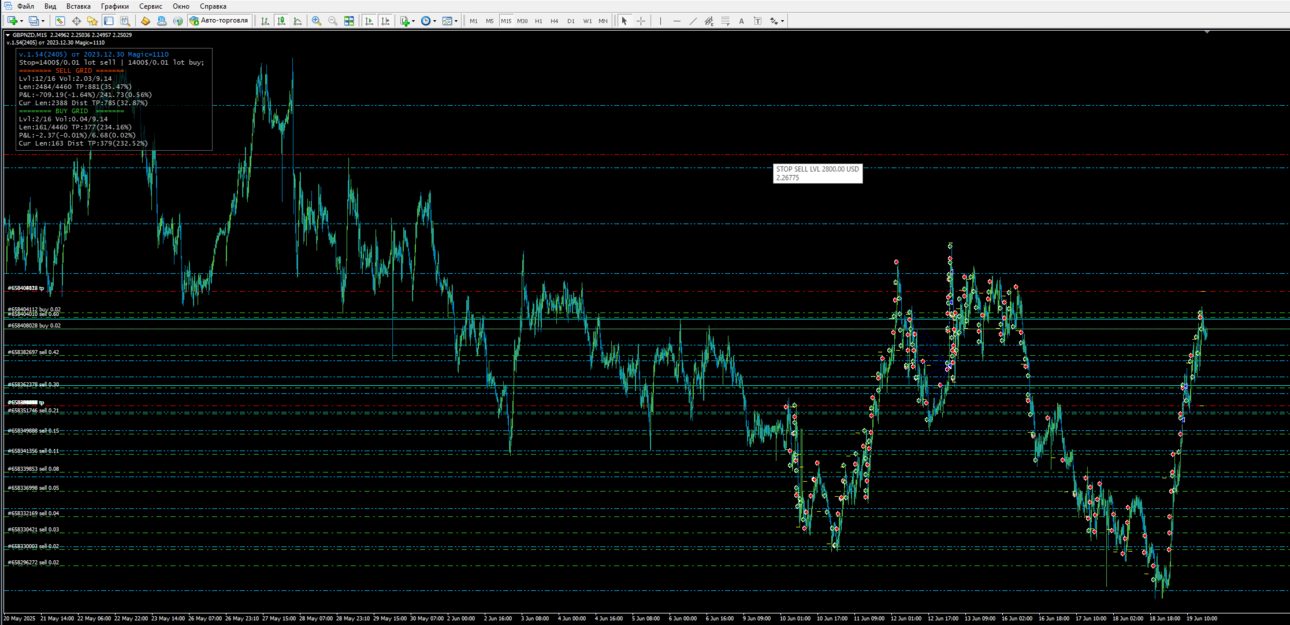The width and height of the screenshot is (1290, 625).
Task: Open the Вставка menu
Action: pos(78,6)
